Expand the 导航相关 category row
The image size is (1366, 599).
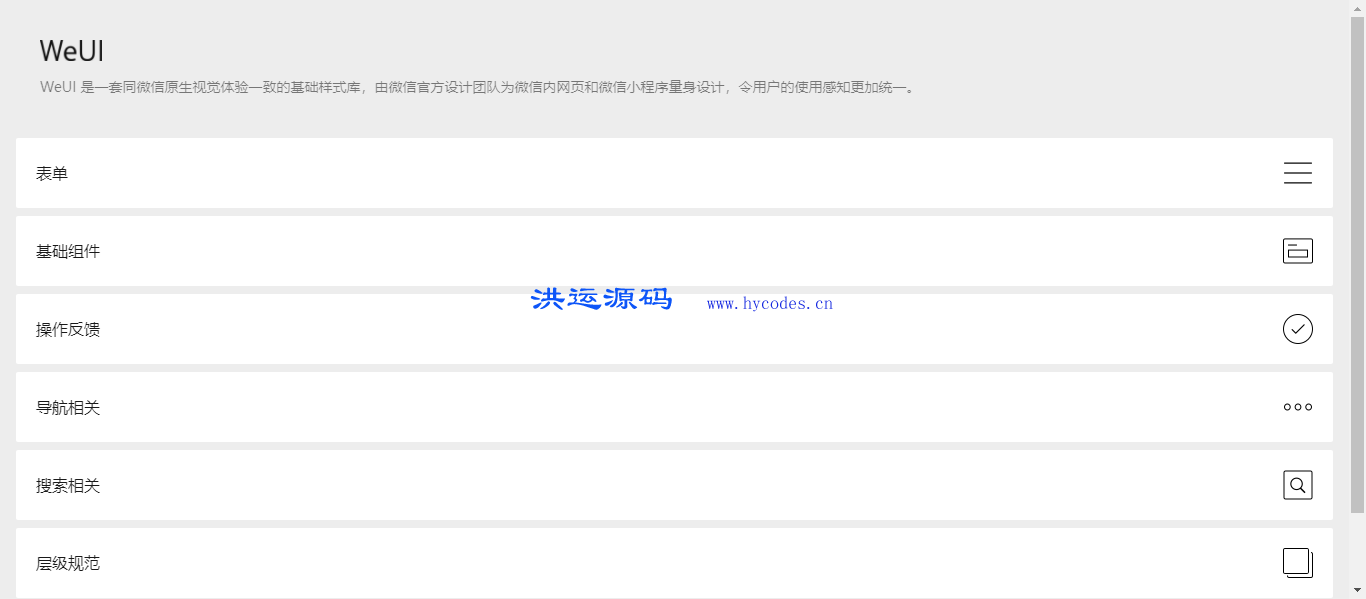[x=674, y=407]
